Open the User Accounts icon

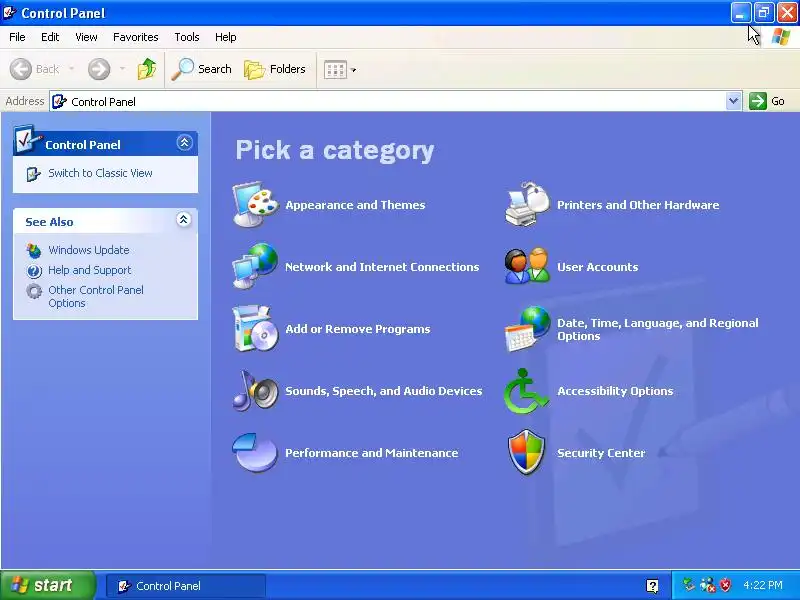coord(528,266)
